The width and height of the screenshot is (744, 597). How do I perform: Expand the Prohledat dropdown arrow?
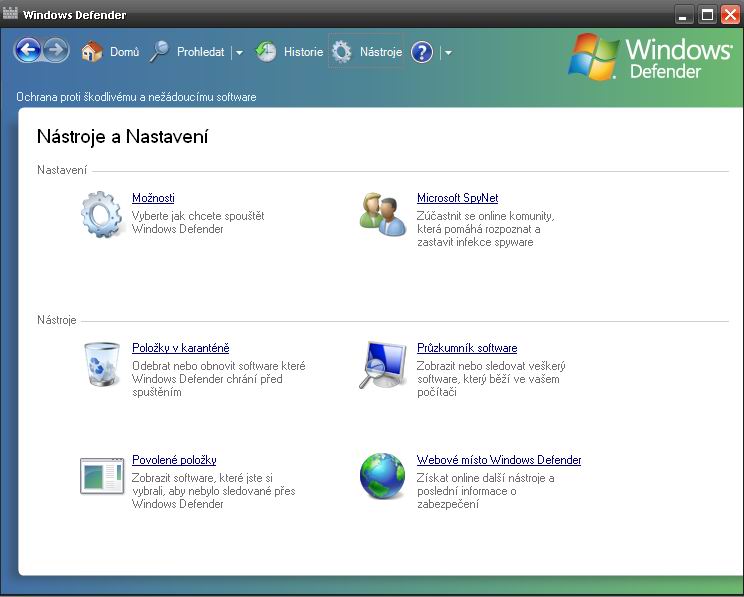(x=239, y=53)
